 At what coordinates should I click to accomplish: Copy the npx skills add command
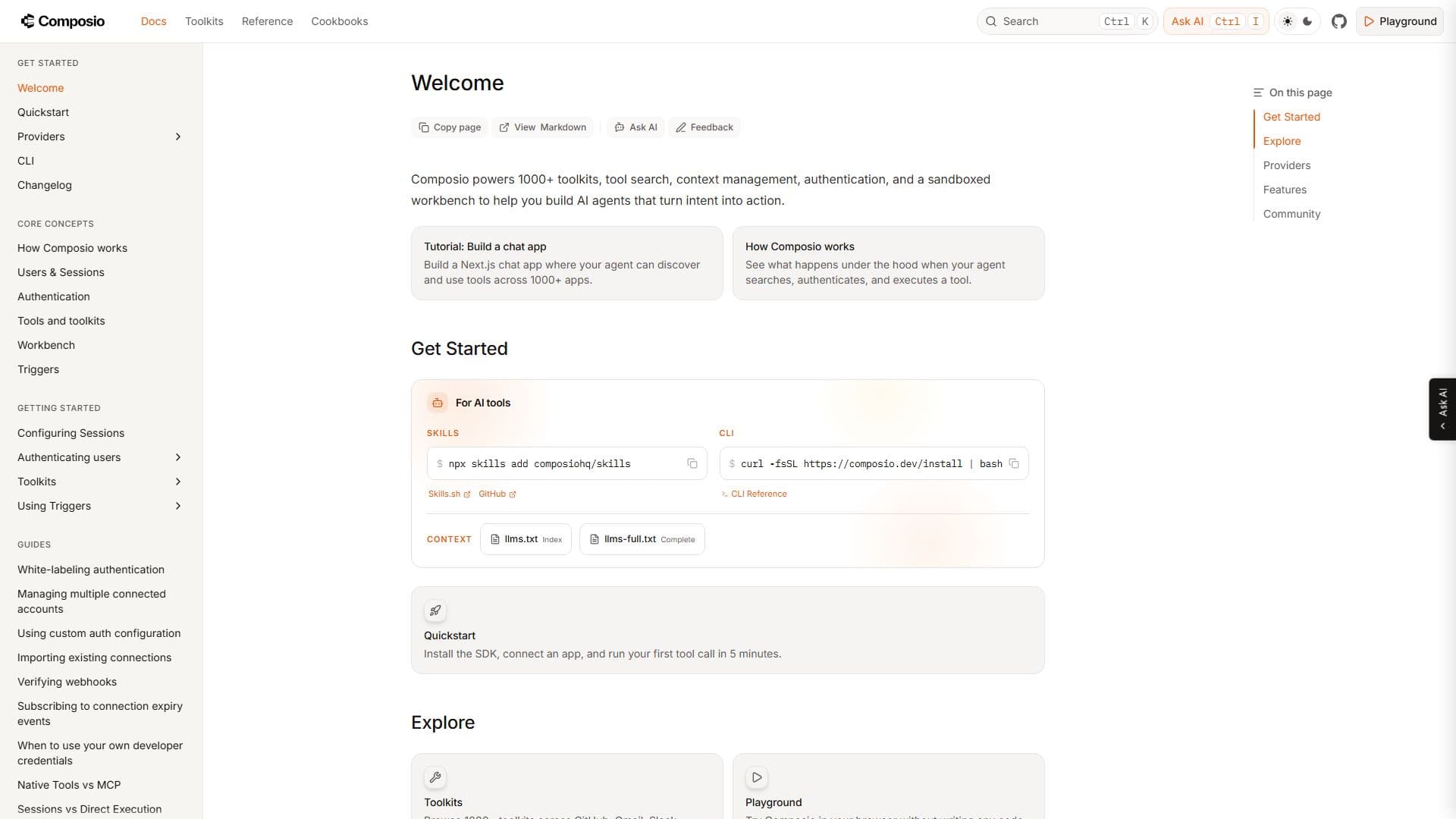pos(692,463)
